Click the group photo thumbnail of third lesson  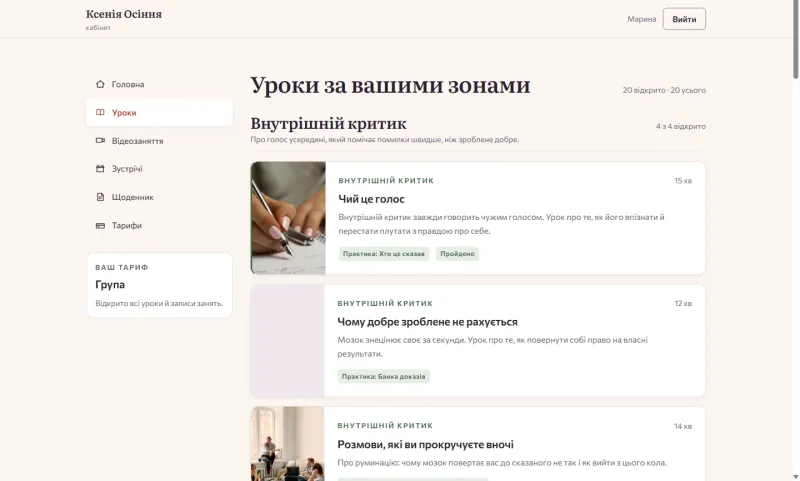[287, 444]
